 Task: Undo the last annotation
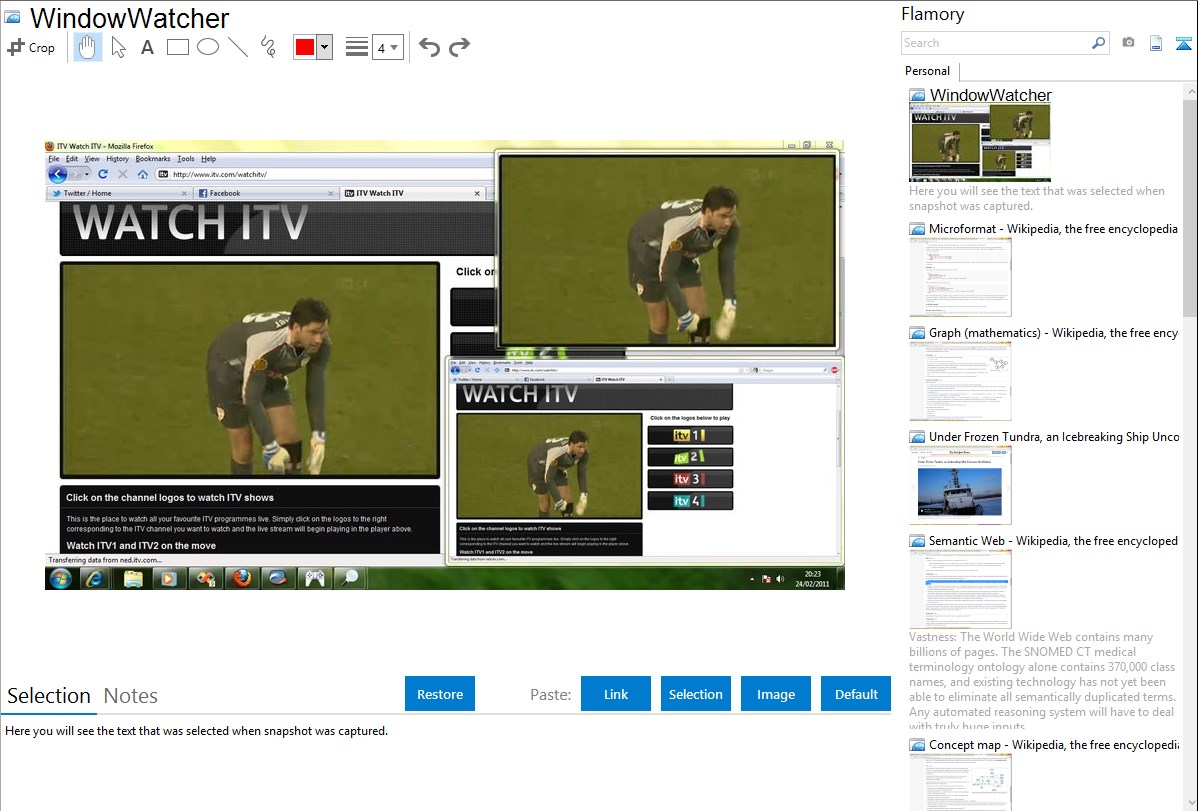pyautogui.click(x=429, y=47)
